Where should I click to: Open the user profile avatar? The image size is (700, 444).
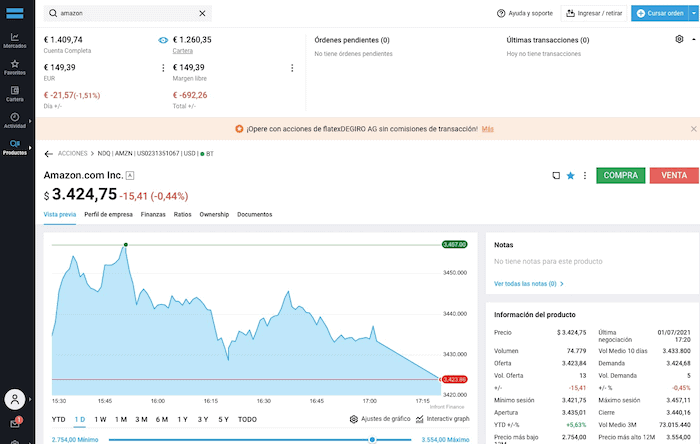(x=15, y=399)
